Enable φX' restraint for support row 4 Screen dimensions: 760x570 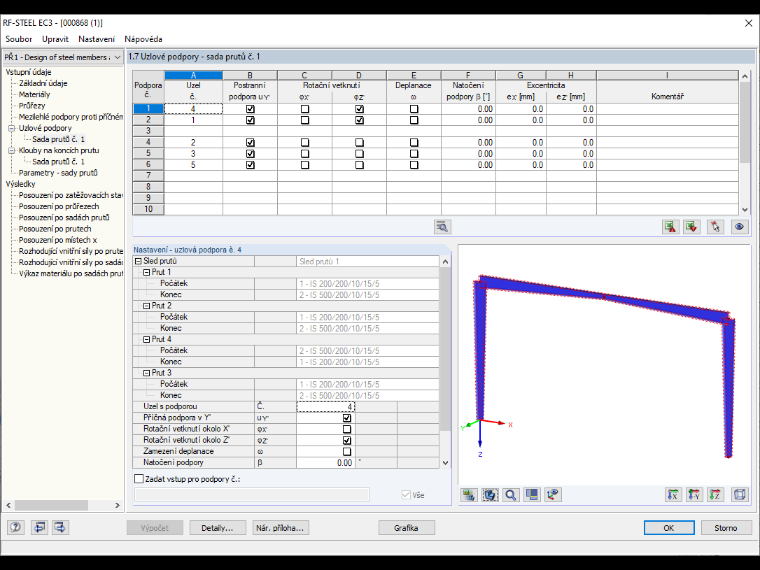tap(305, 142)
